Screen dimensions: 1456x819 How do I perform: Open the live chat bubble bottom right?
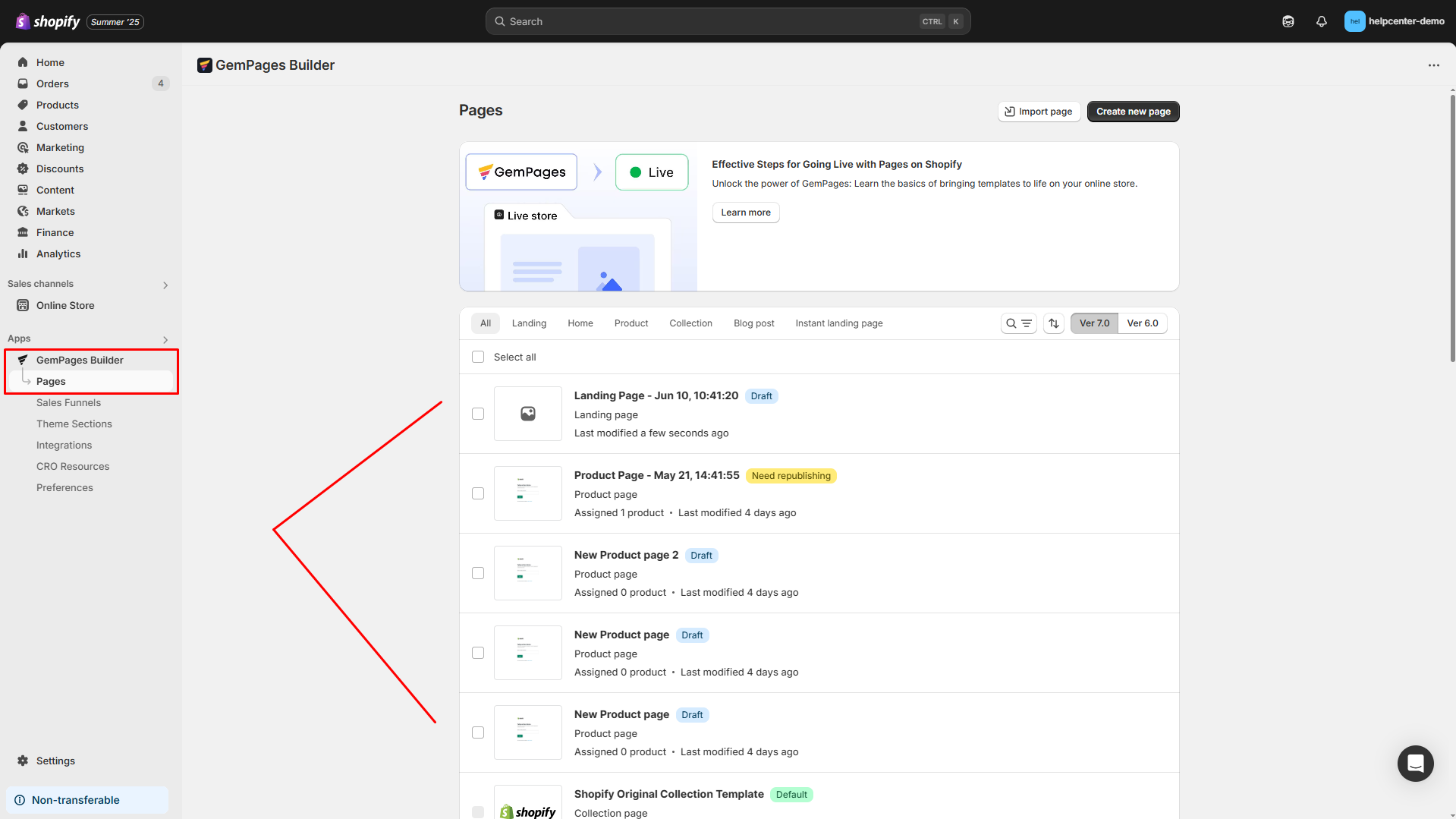[1415, 764]
